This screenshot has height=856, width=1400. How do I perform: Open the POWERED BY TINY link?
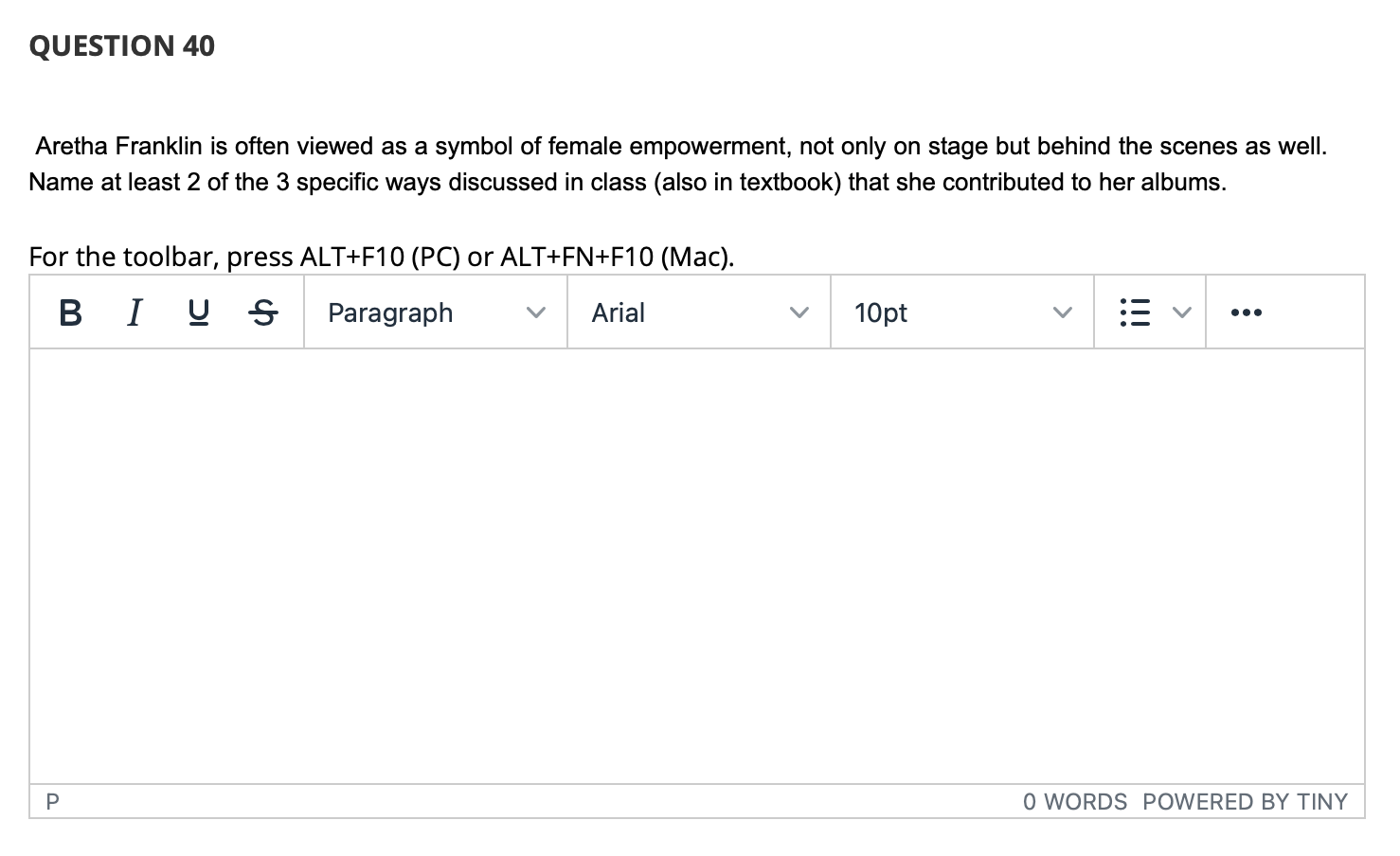click(x=1245, y=802)
